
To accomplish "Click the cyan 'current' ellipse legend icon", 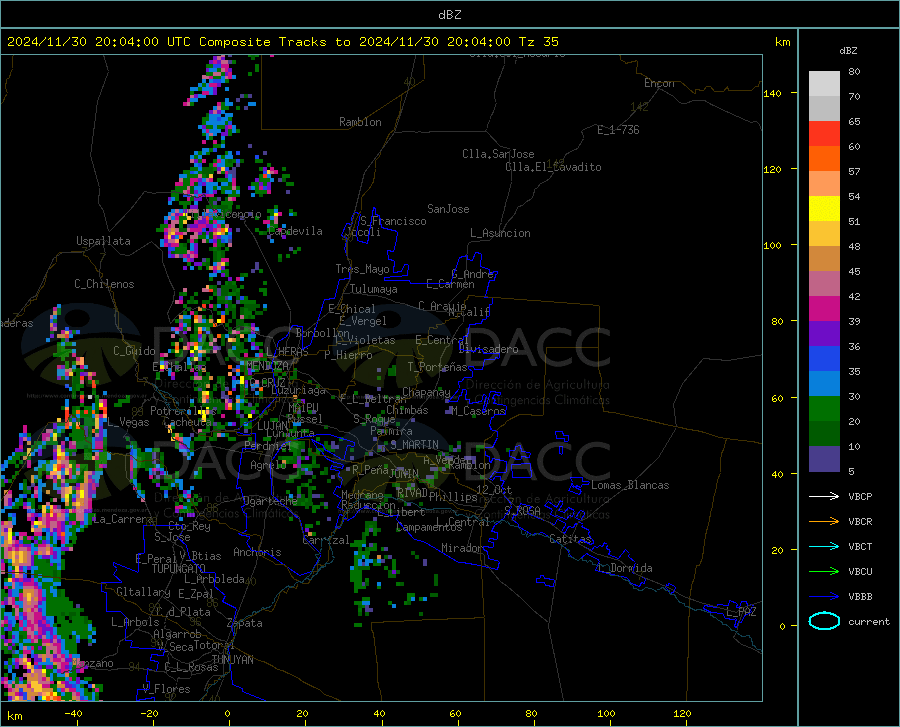I will tap(824, 621).
